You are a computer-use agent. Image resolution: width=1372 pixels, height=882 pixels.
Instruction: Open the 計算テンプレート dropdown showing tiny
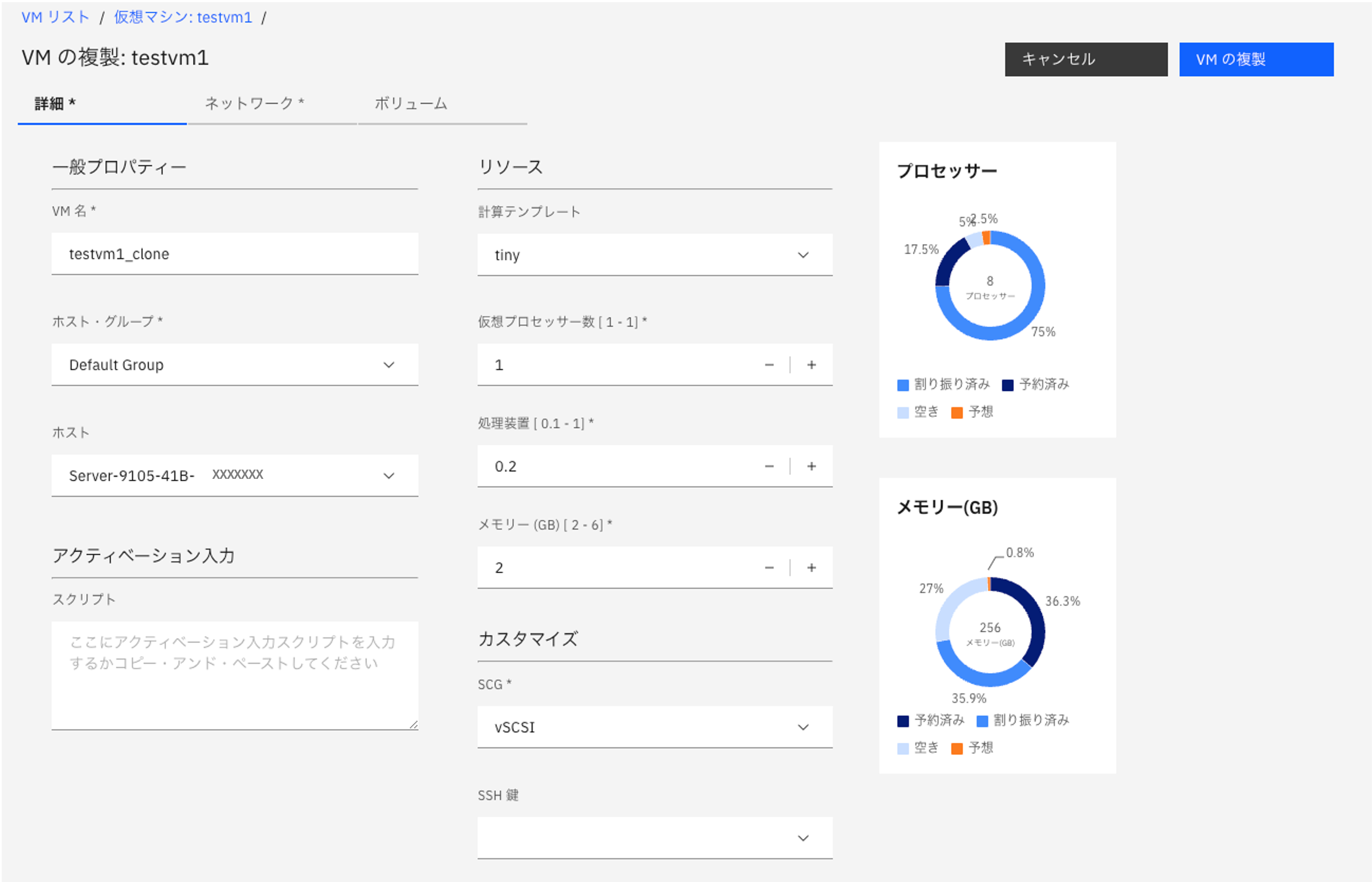pos(655,255)
